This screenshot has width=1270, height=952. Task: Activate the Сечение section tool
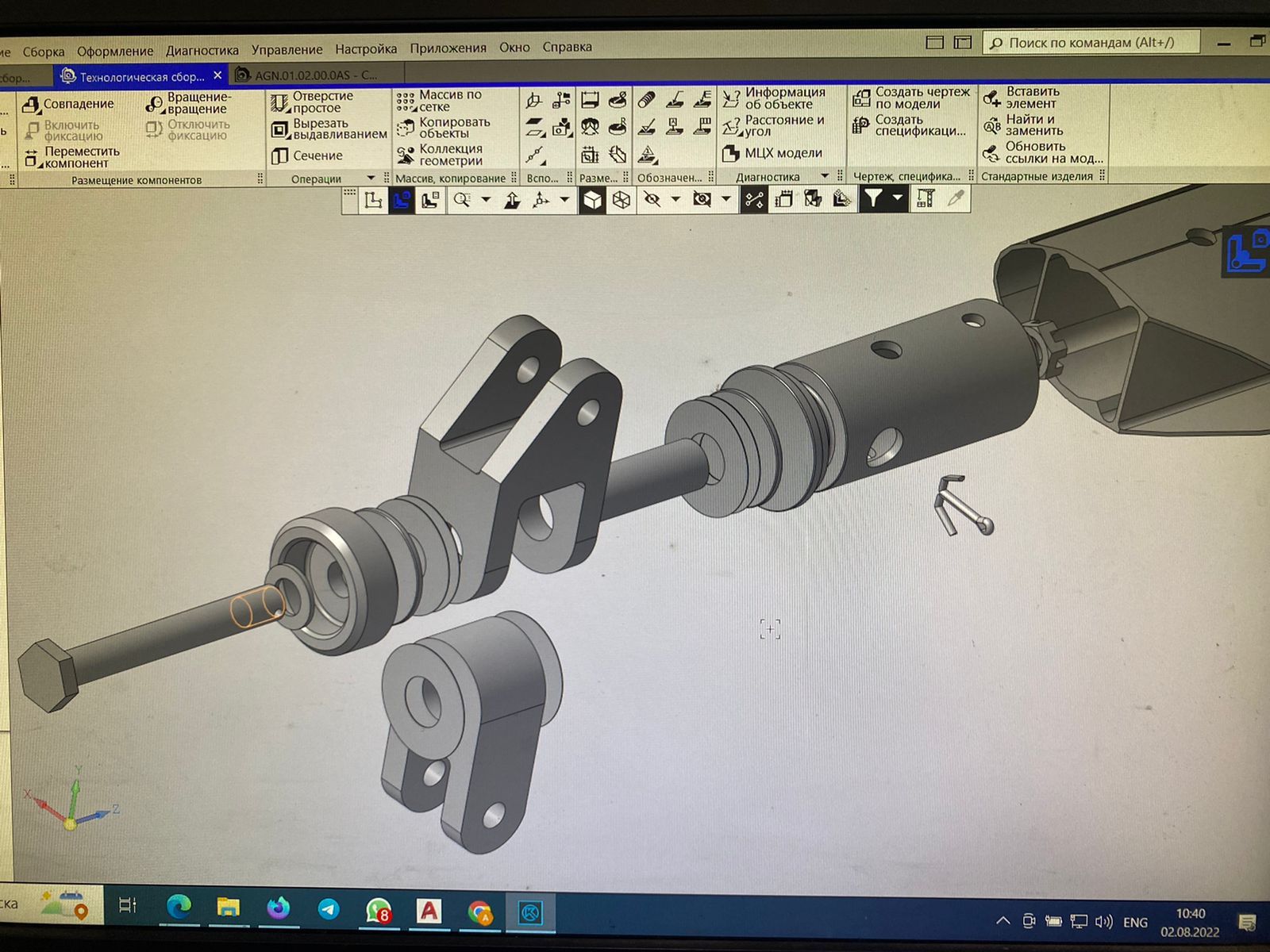(x=307, y=155)
